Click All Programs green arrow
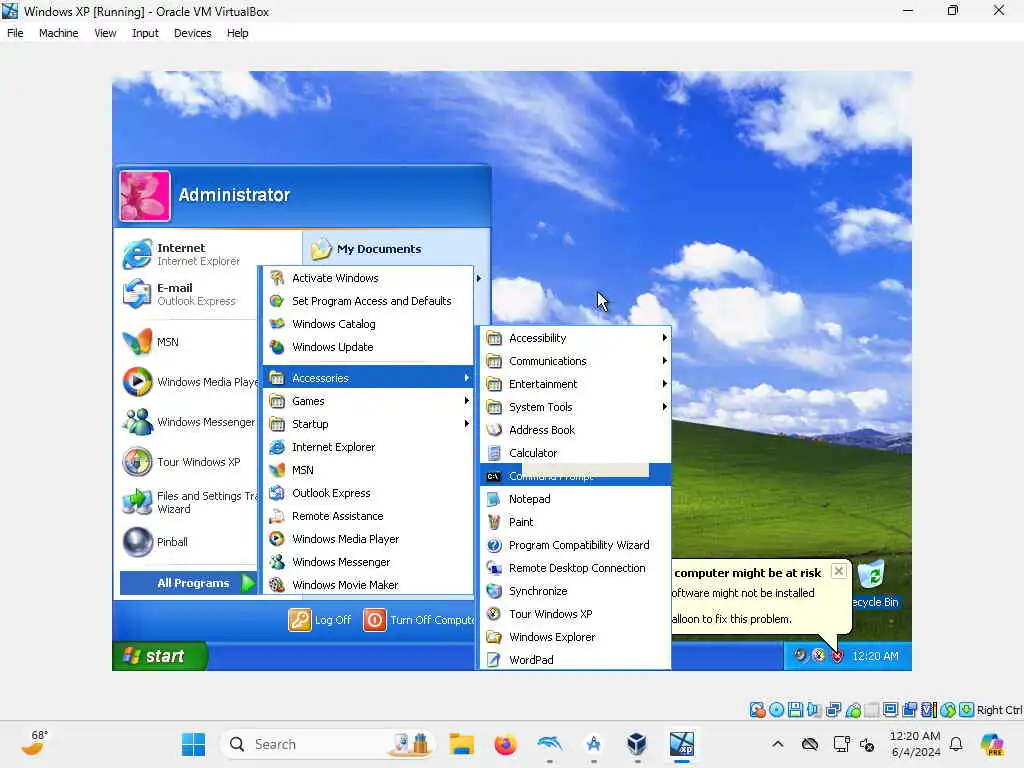The height and width of the screenshot is (768, 1024). point(248,583)
